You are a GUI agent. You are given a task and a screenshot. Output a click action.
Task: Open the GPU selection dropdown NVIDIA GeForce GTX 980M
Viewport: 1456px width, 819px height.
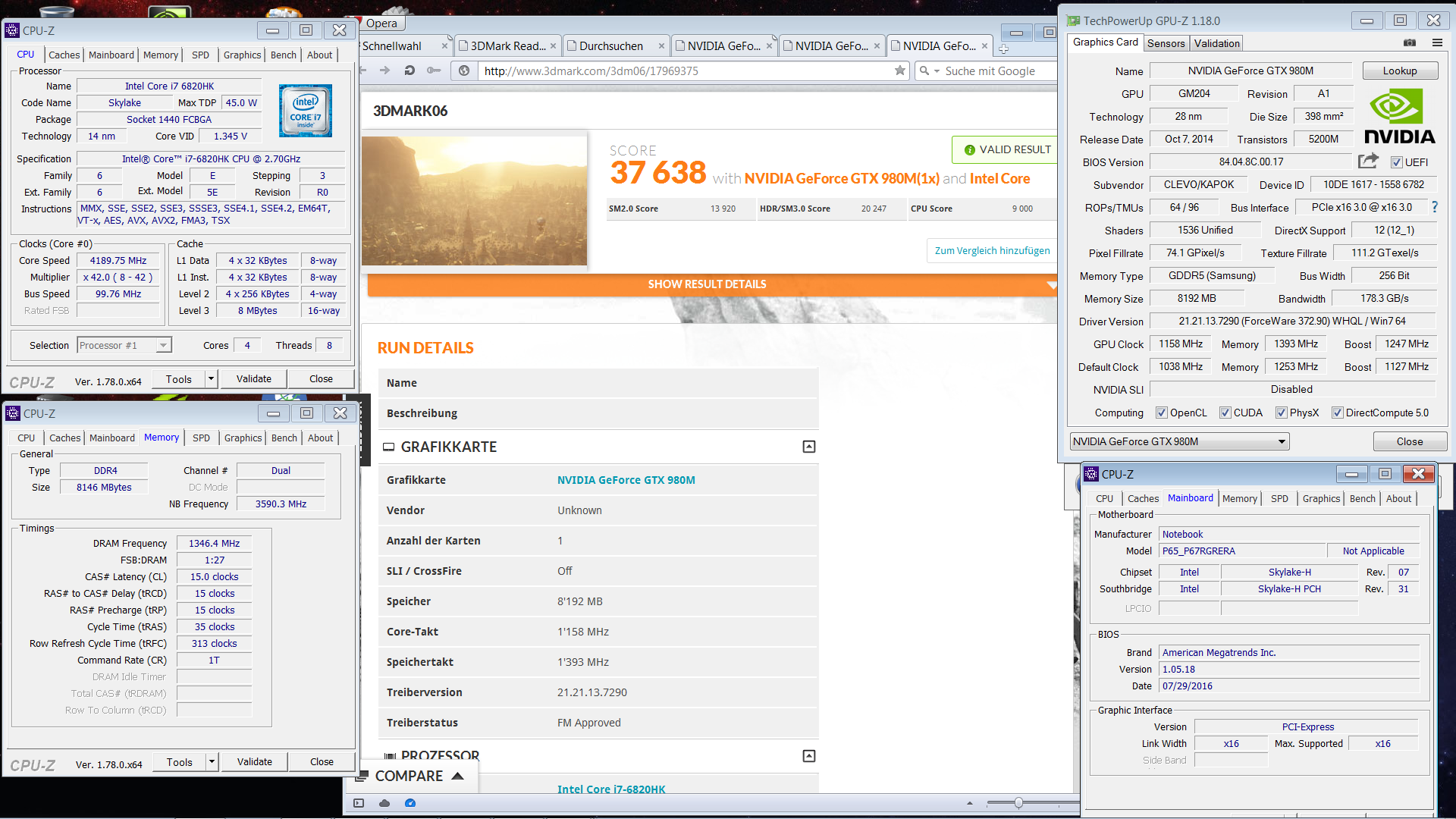[x=1179, y=441]
